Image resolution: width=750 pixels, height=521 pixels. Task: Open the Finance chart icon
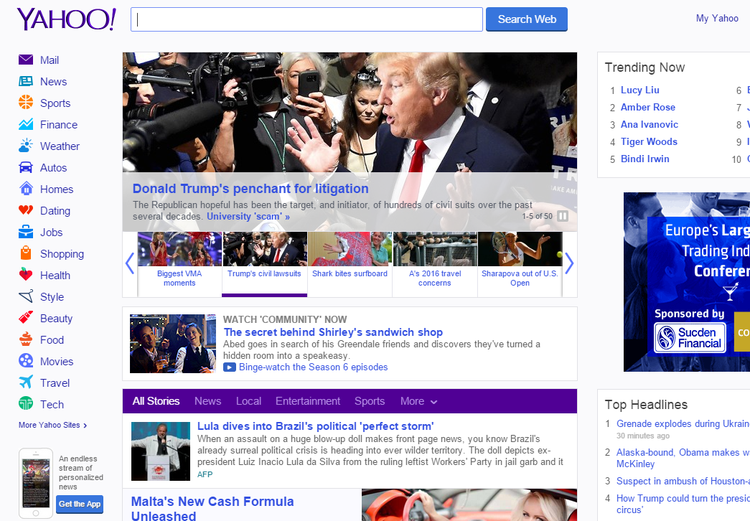point(26,124)
